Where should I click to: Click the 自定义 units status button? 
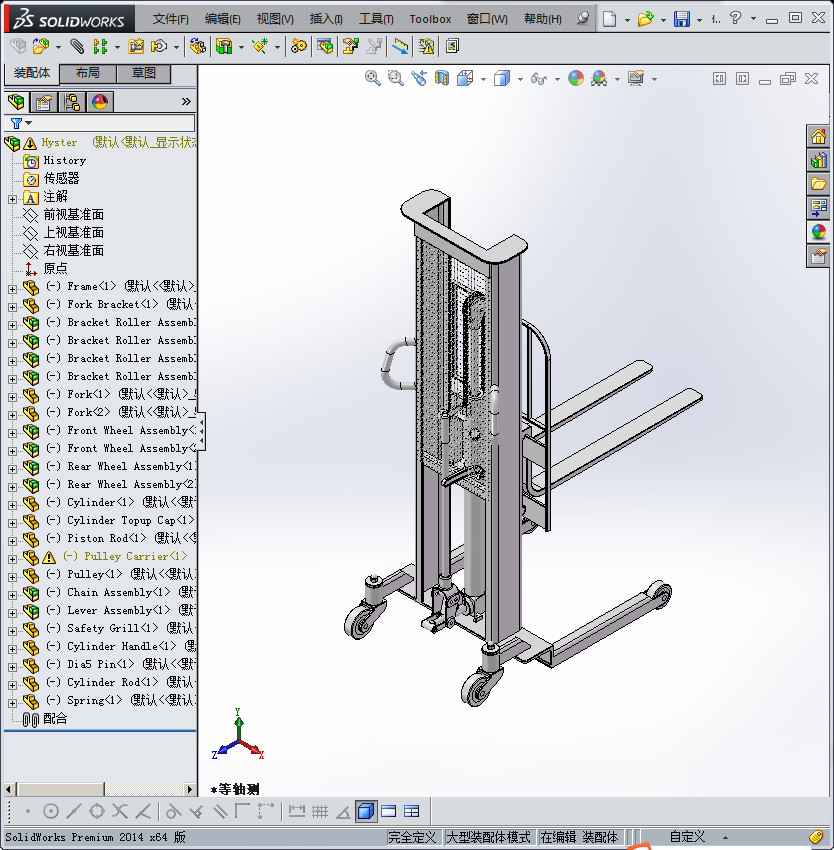coord(687,838)
